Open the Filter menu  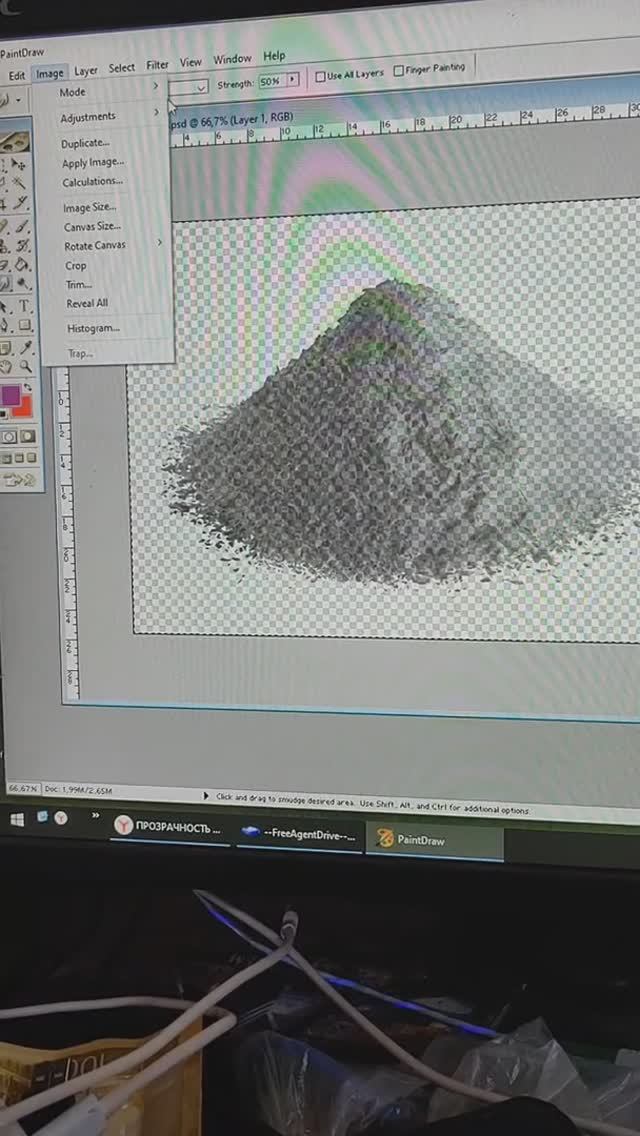(x=157, y=64)
